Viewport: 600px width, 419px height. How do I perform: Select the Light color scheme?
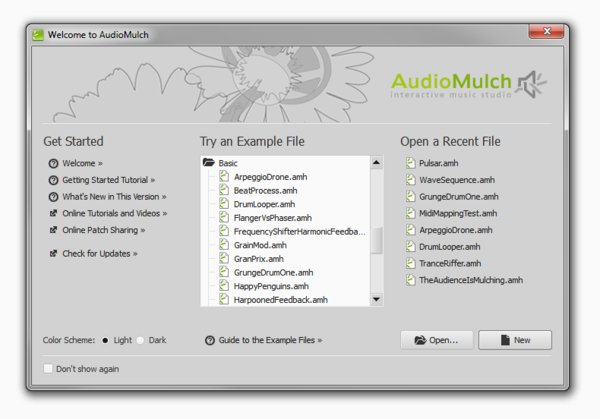point(105,340)
